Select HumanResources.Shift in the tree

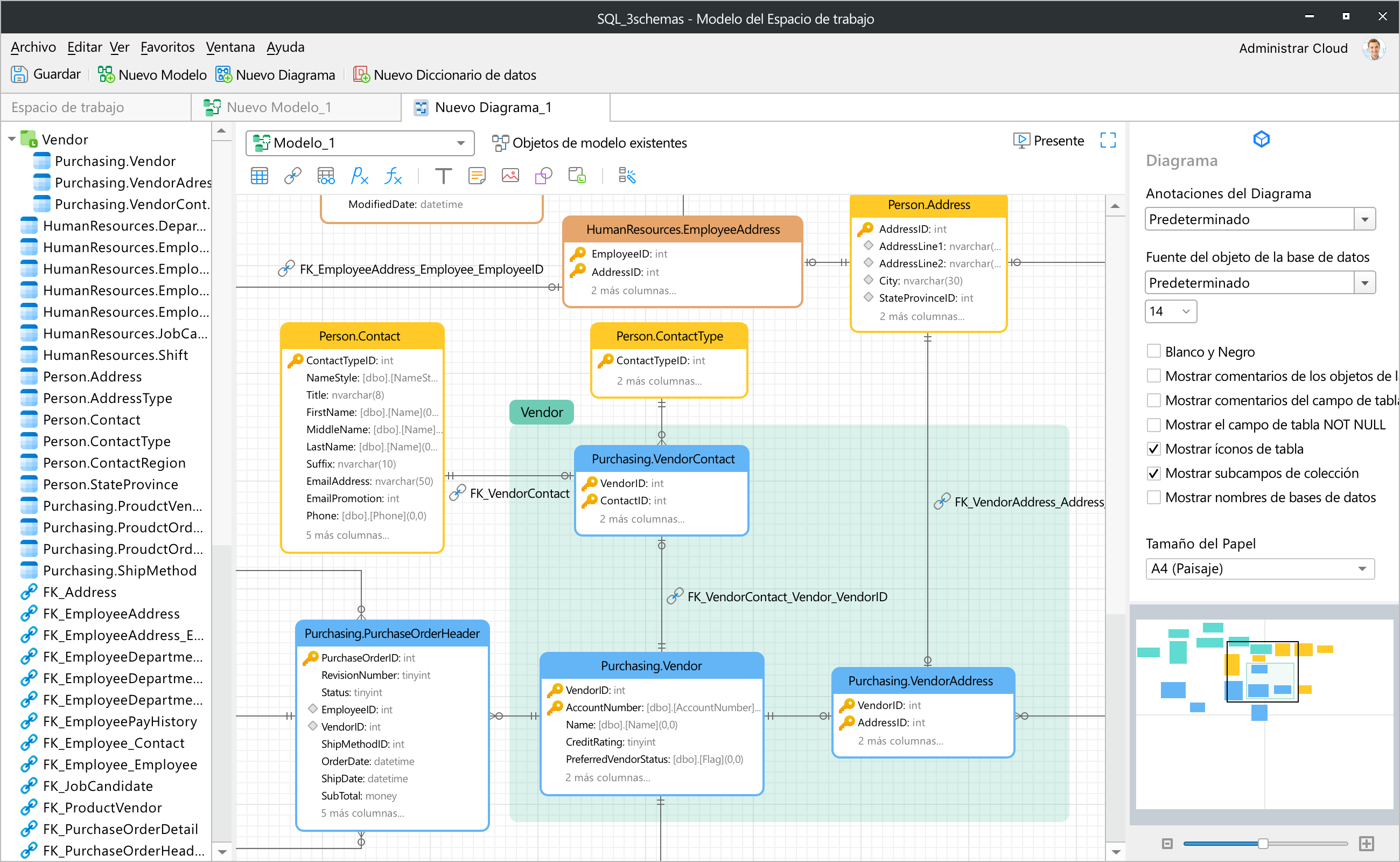pos(115,354)
